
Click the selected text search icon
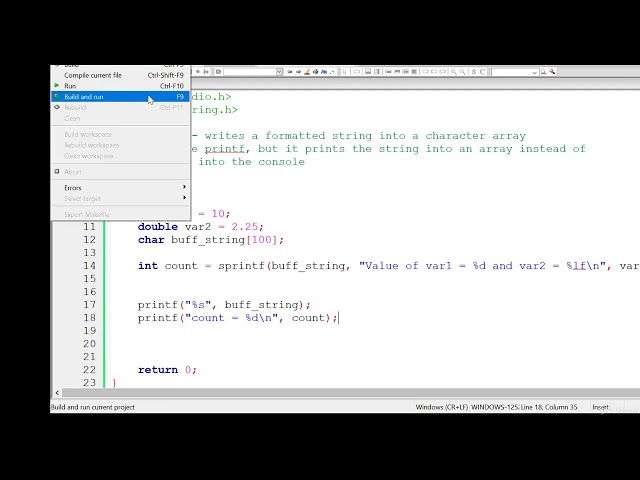[316, 72]
